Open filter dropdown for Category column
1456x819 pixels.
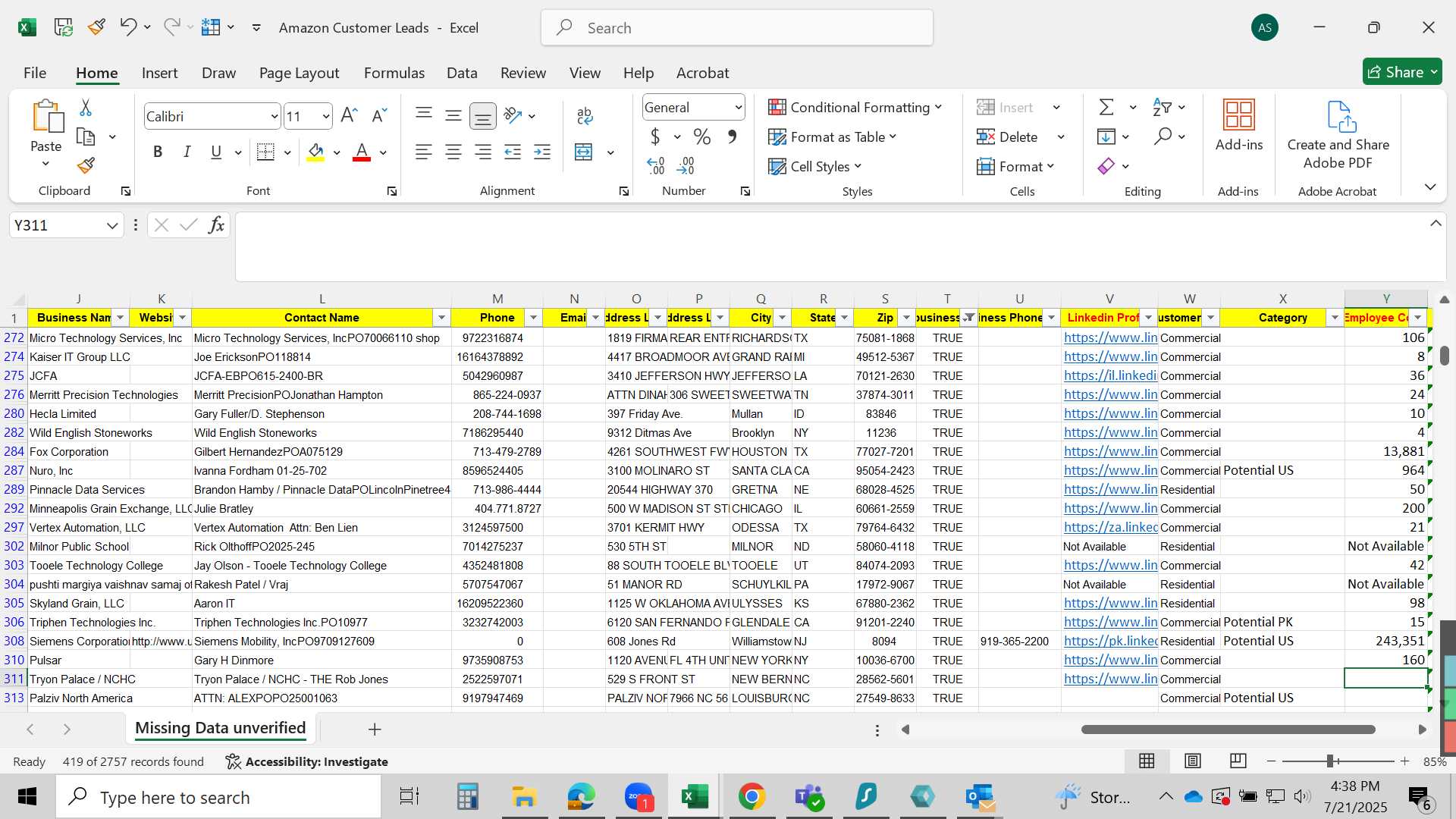pyautogui.click(x=1335, y=317)
